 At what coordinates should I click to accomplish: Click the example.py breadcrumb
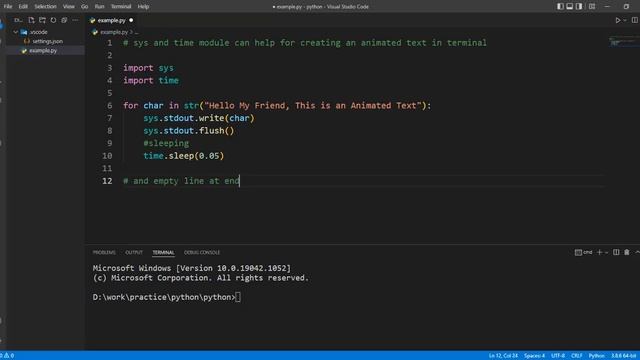[x=114, y=32]
